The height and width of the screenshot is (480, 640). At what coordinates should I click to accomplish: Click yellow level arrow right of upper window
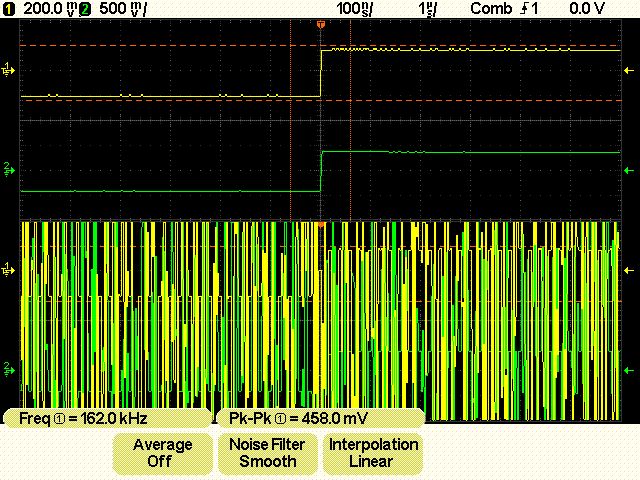pyautogui.click(x=629, y=71)
